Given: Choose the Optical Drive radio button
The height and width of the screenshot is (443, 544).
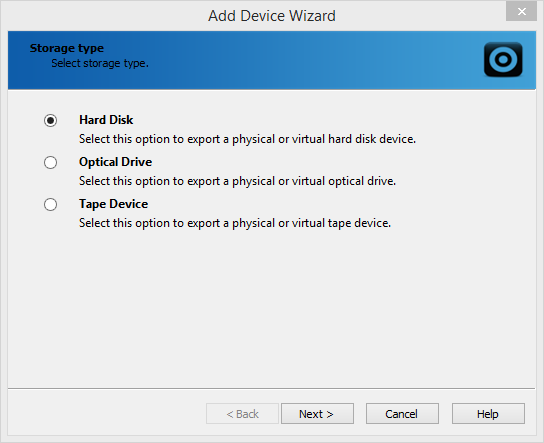Looking at the screenshot, I should 50,162.
